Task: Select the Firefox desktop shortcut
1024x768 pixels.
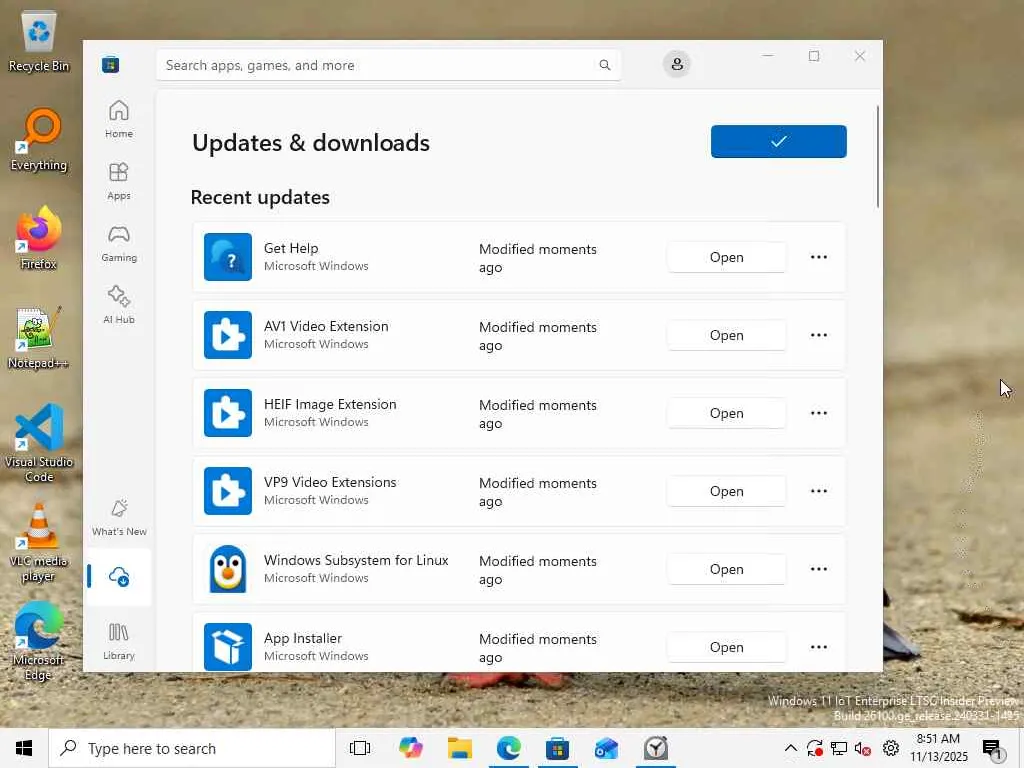Action: 39,238
